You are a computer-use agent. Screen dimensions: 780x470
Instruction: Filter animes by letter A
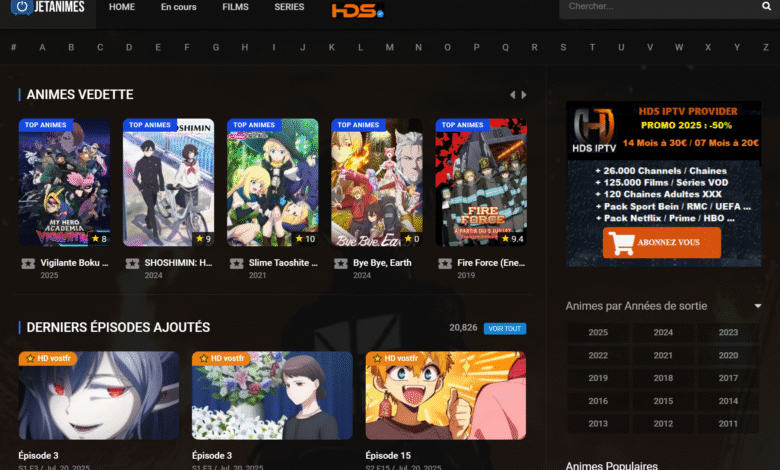[42, 47]
